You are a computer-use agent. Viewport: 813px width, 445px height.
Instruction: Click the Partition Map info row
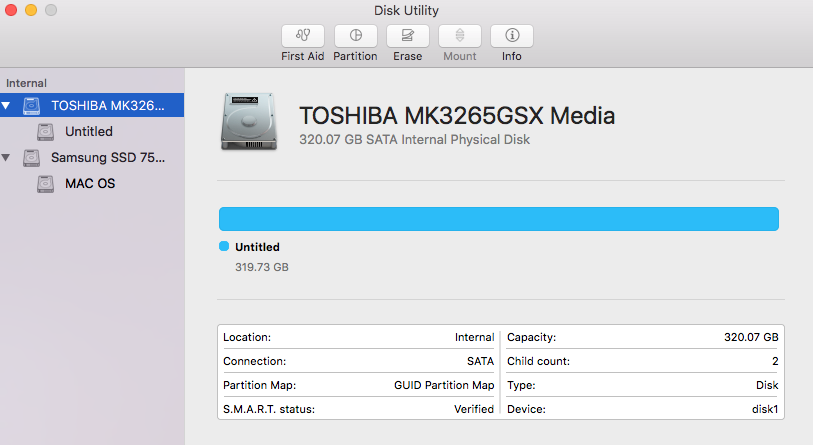(358, 385)
